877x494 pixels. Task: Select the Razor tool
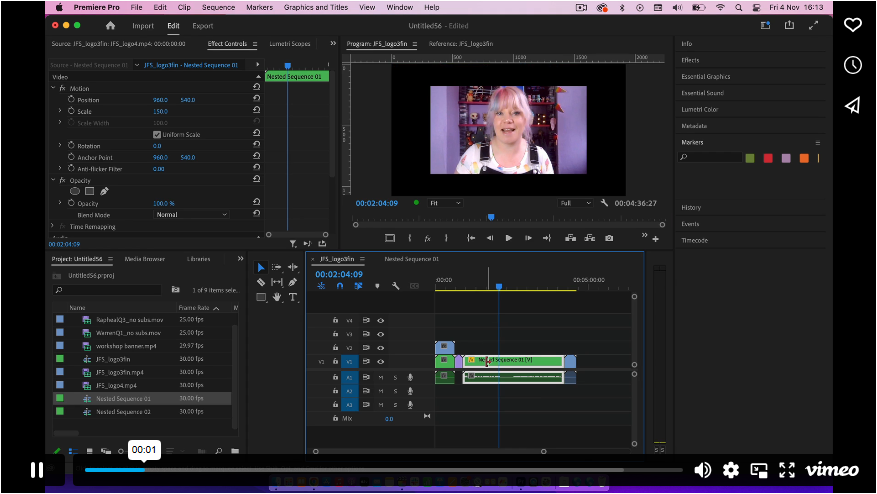coord(261,282)
